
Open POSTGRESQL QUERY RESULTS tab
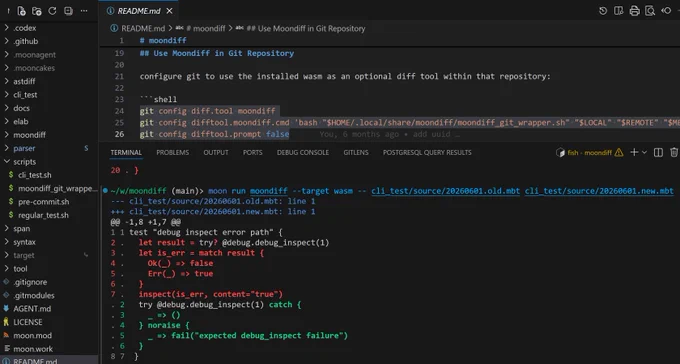(x=427, y=153)
